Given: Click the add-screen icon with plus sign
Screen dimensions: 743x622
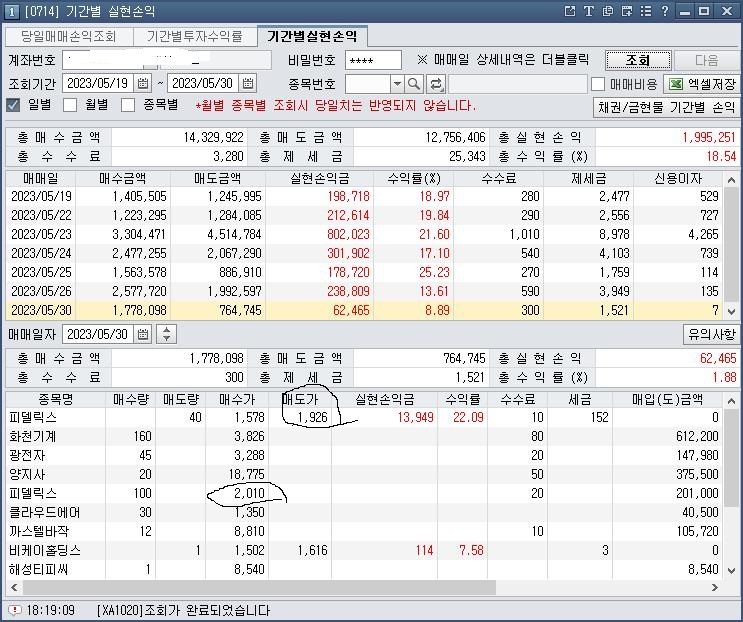Looking at the screenshot, I should (x=626, y=11).
